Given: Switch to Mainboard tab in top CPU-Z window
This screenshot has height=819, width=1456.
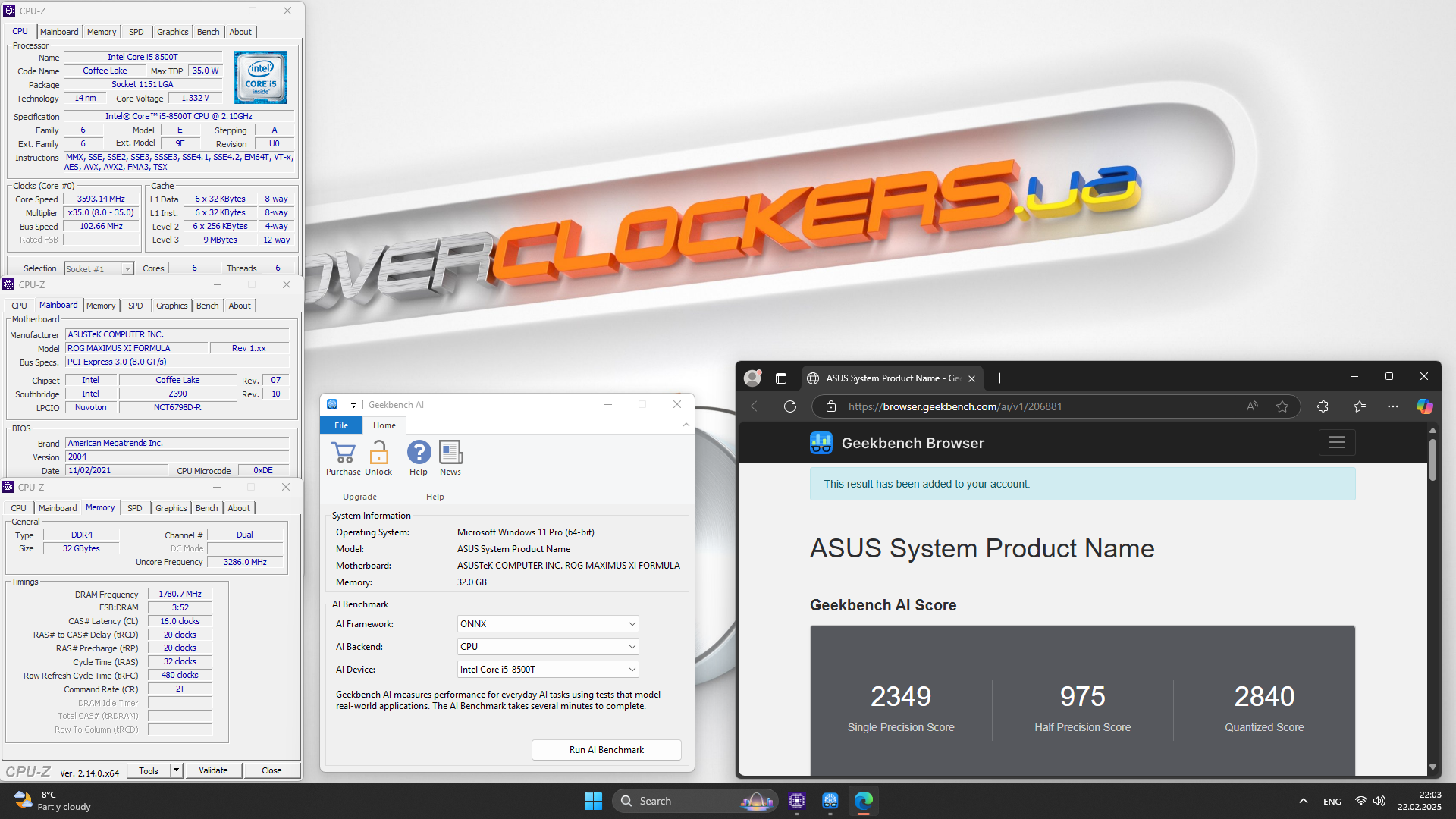Looking at the screenshot, I should (x=59, y=32).
